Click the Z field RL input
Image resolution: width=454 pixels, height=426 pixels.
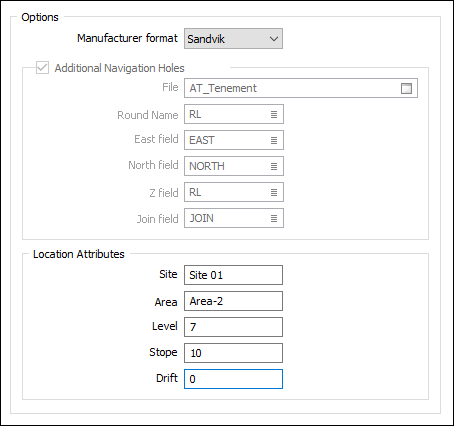(234, 192)
